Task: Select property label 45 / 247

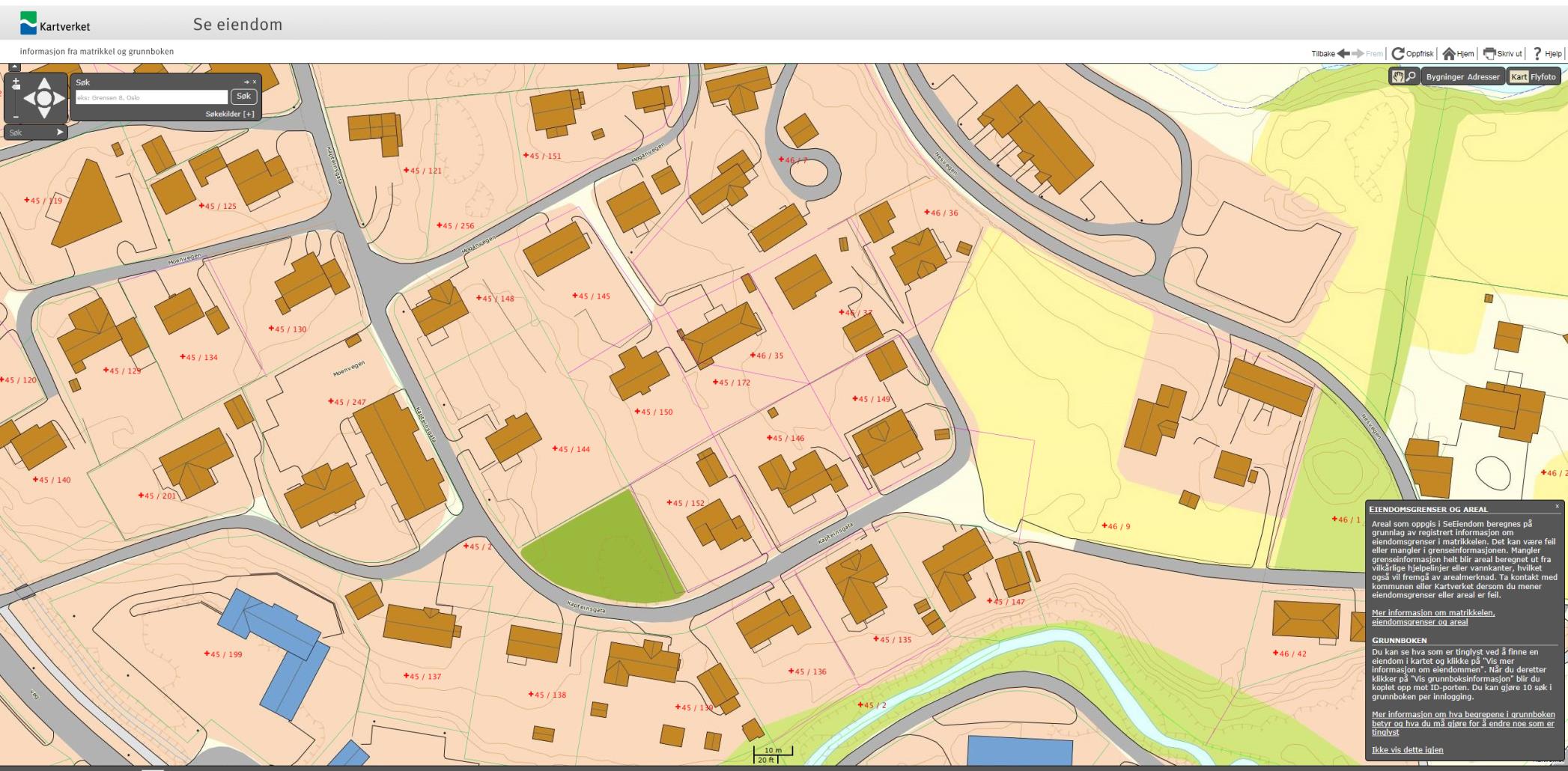Action: [x=347, y=402]
